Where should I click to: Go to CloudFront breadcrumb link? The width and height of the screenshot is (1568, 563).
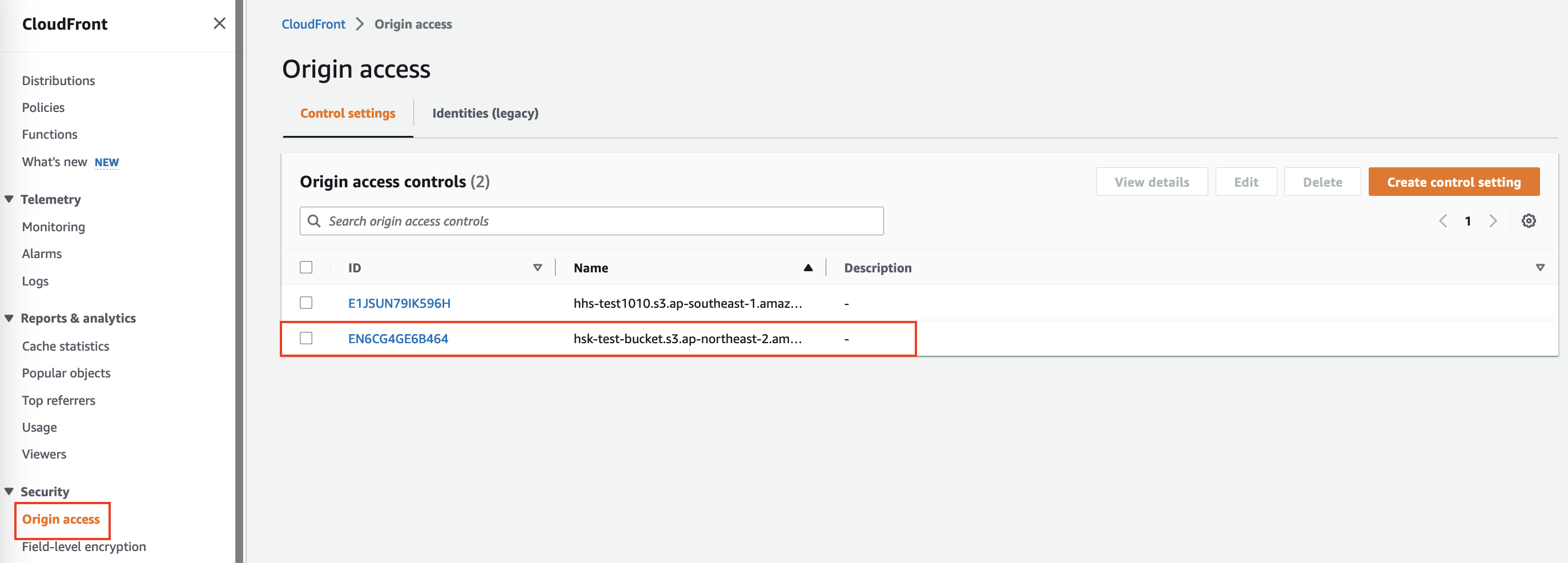pyautogui.click(x=313, y=24)
